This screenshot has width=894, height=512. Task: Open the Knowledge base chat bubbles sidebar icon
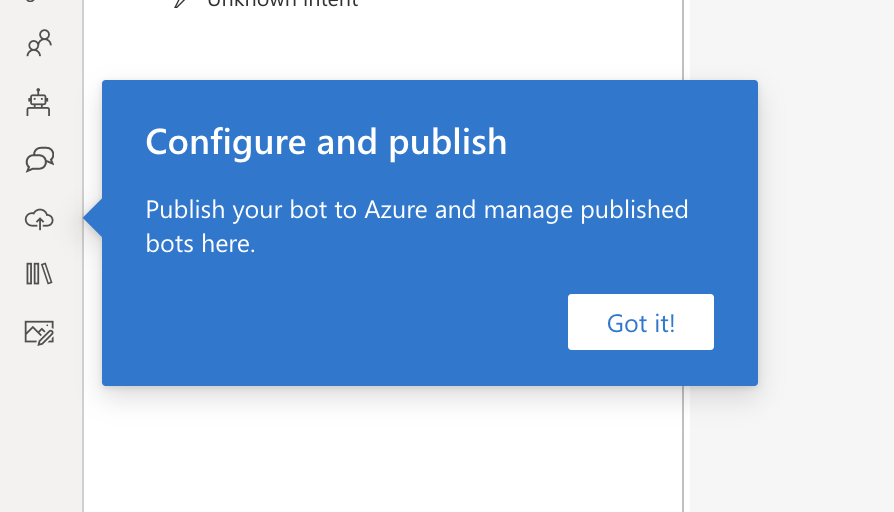pos(39,160)
